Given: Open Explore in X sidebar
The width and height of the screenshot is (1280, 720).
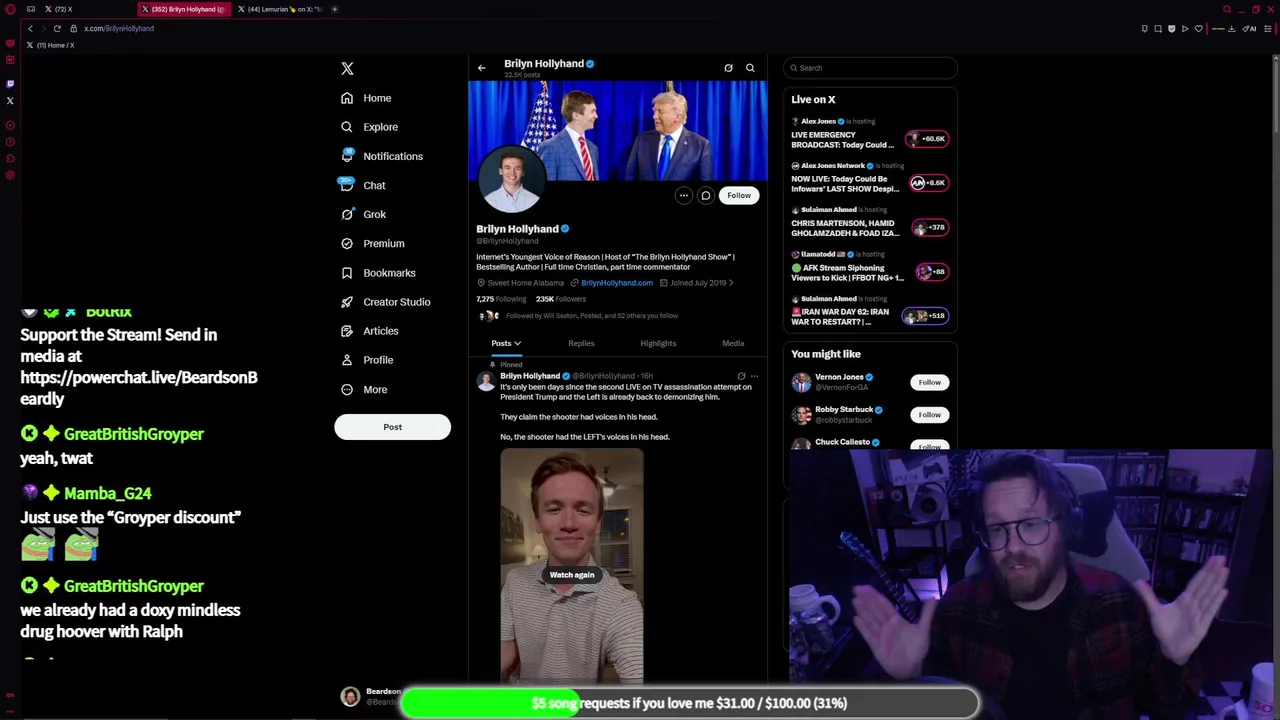Looking at the screenshot, I should [368, 127].
